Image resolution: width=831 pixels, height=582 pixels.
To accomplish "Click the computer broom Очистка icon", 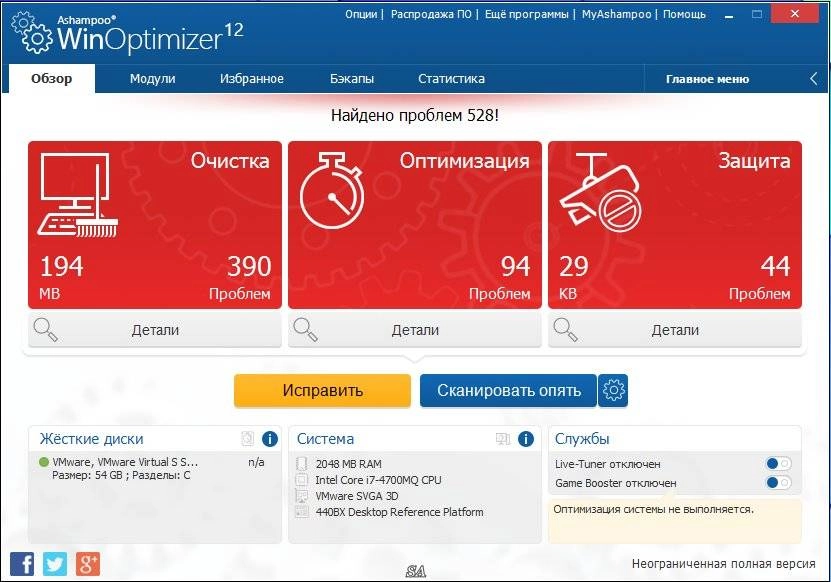I will (77, 194).
